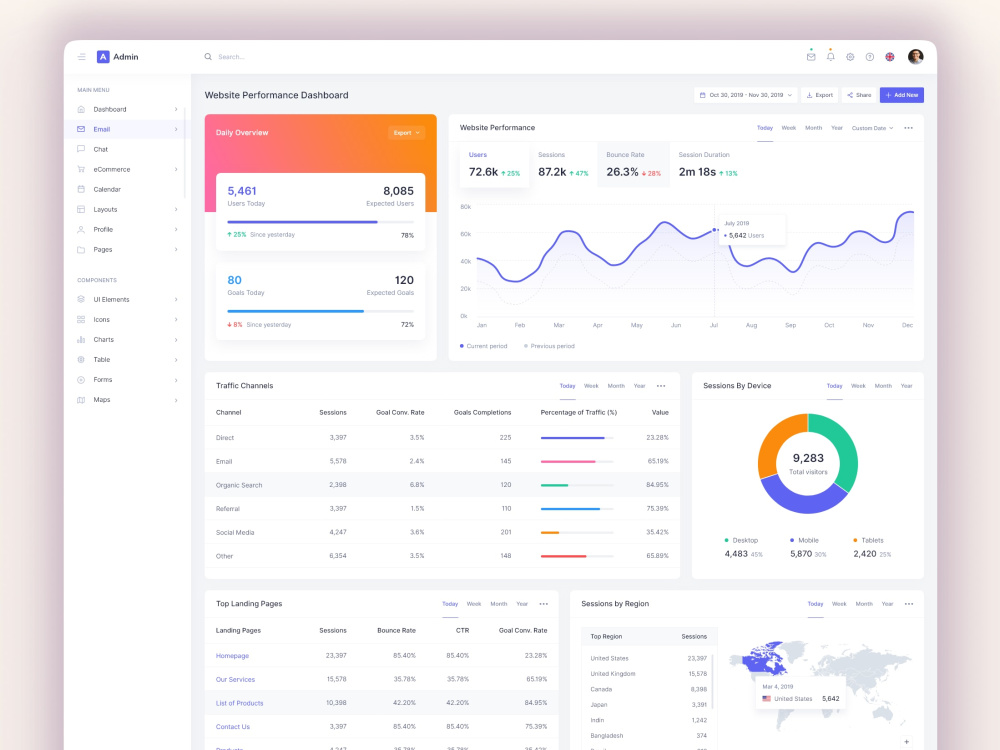The height and width of the screenshot is (750, 1000).
Task: Open the help question mark icon
Action: (870, 57)
